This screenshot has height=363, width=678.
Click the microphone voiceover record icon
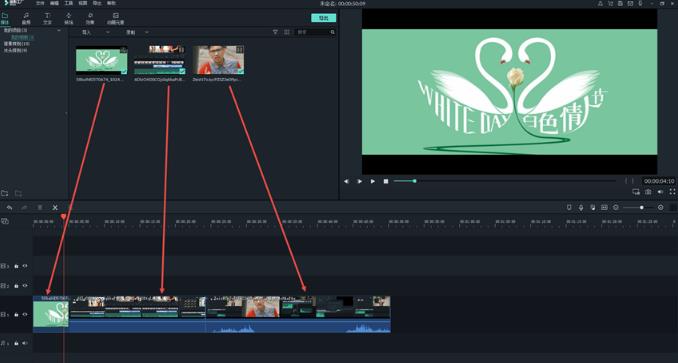pos(581,208)
